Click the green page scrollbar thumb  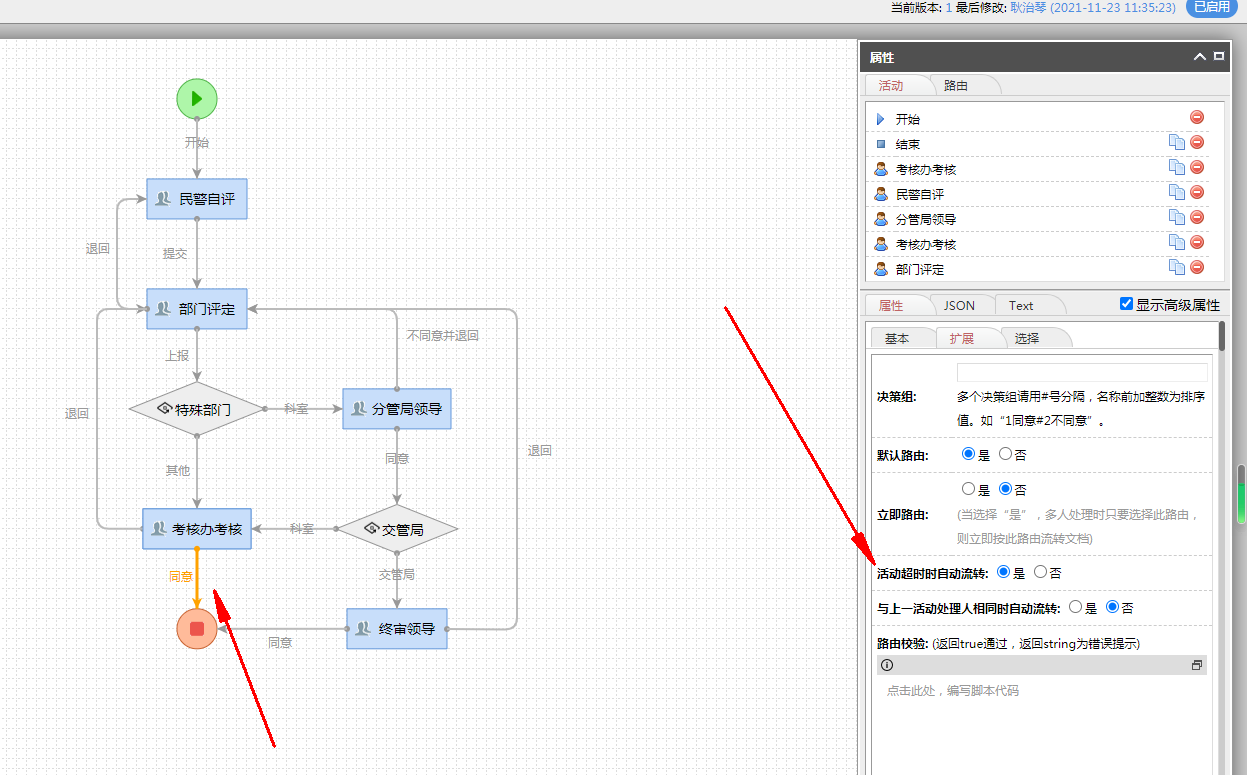1241,494
